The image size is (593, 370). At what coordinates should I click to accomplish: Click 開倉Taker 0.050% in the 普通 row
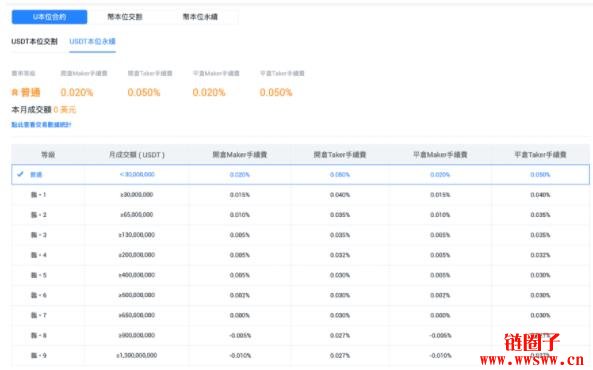tap(340, 175)
